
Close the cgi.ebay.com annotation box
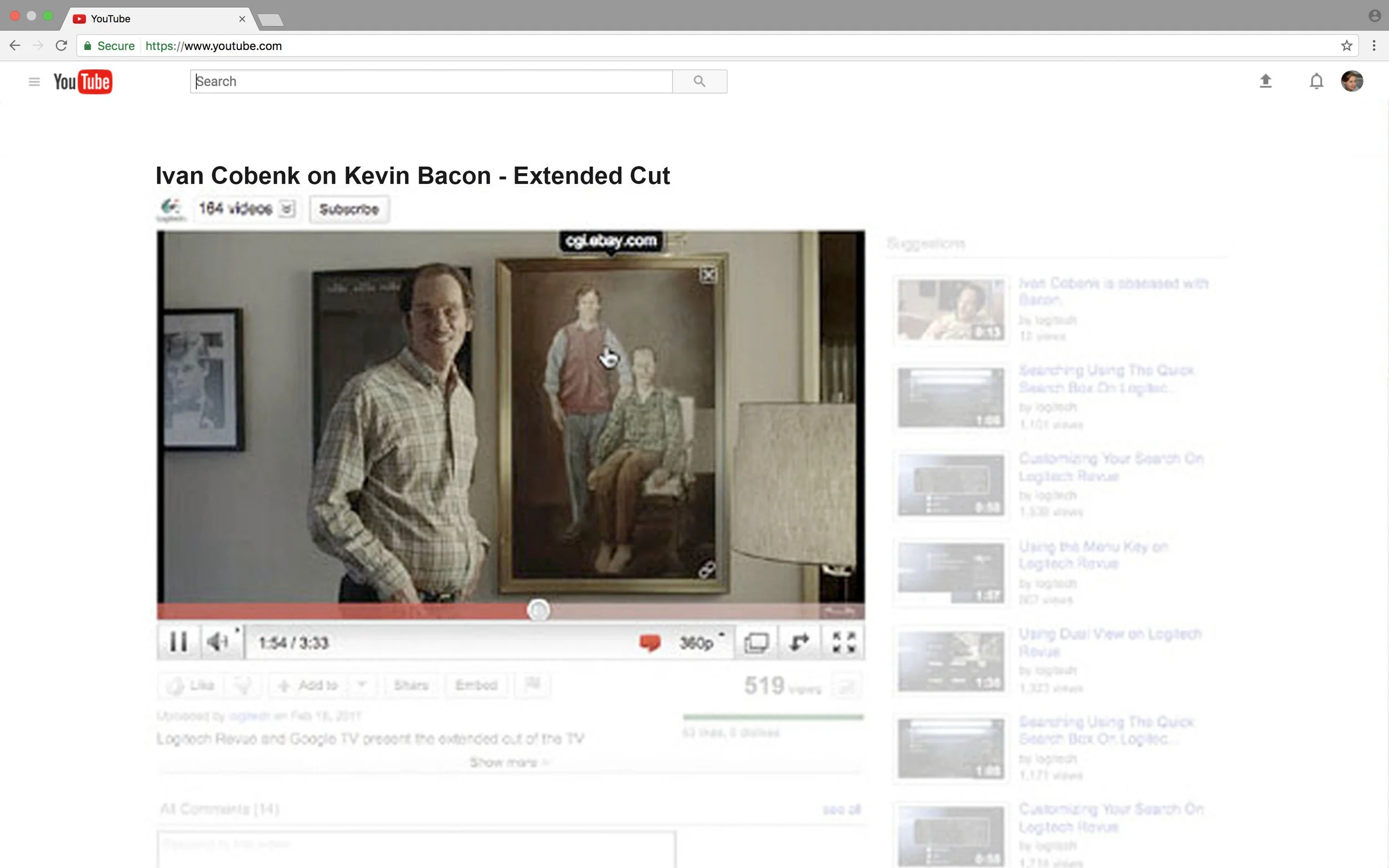point(708,275)
